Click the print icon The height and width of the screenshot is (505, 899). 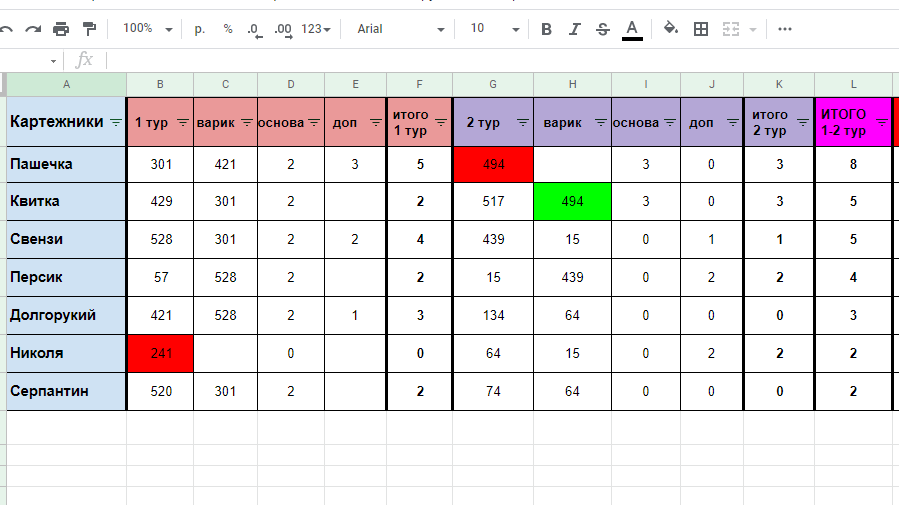click(x=61, y=29)
